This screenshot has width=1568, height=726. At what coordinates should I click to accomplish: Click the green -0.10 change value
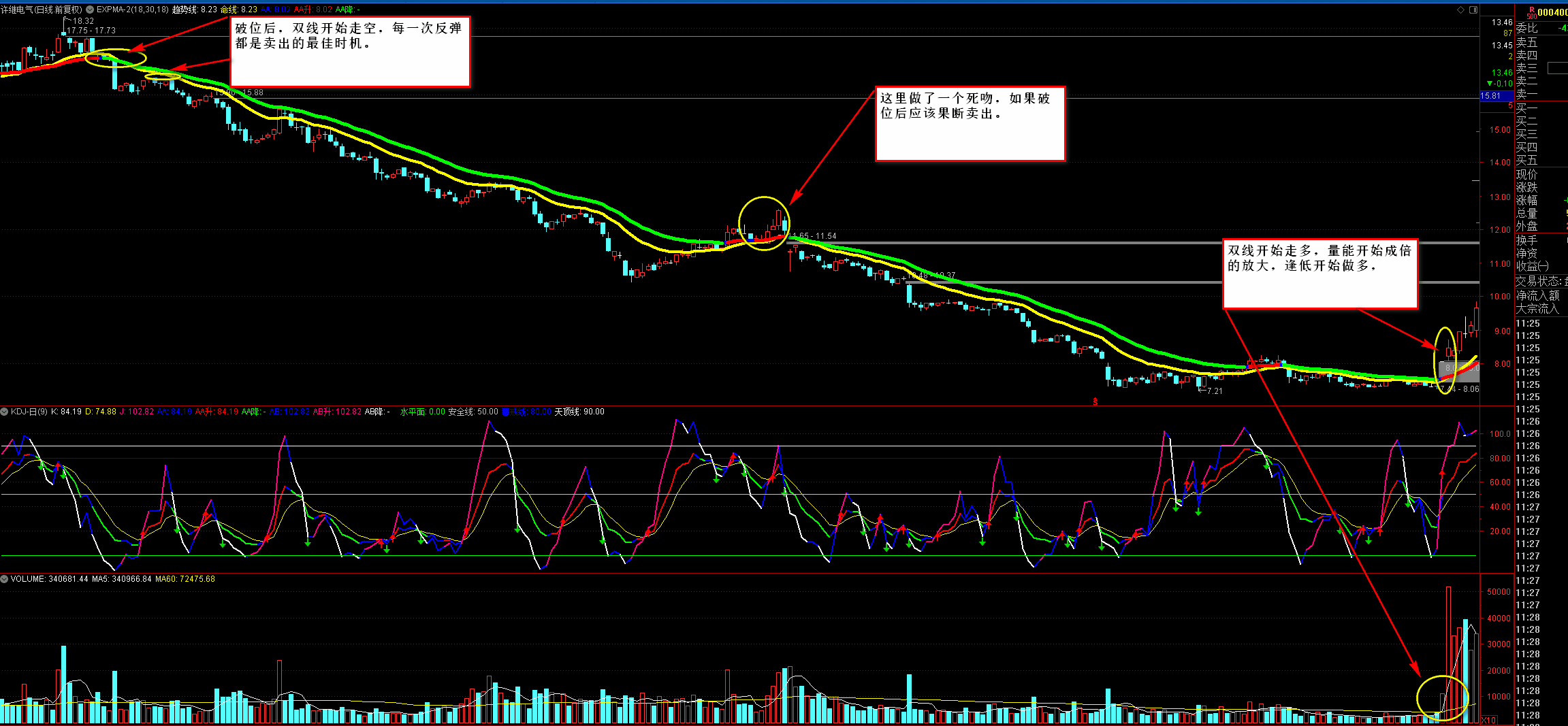point(1500,84)
